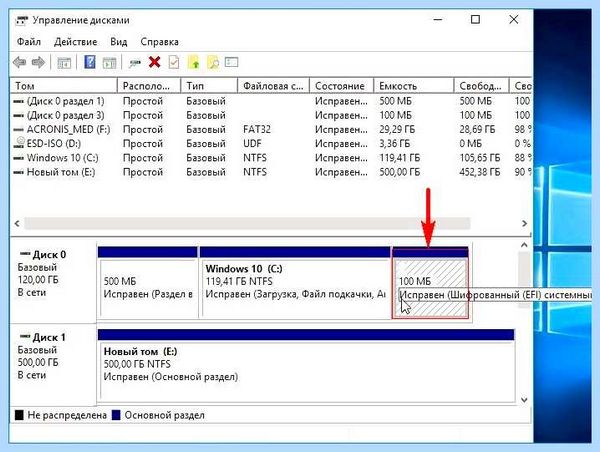600x452 pixels.
Task: Click the FAT32 cell in the ACRONIS_MED row
Action: (x=257, y=130)
